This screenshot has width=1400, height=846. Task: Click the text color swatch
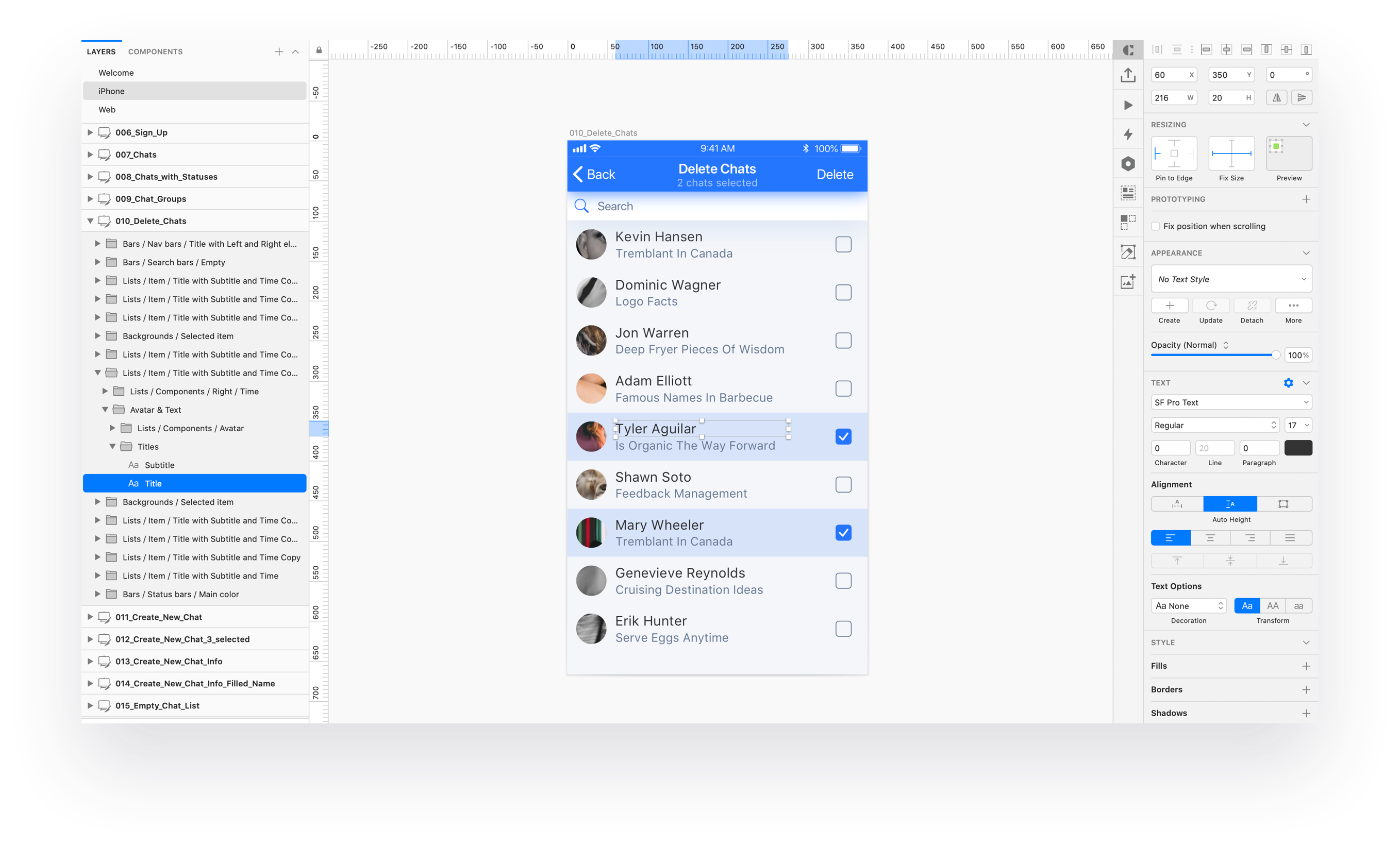[x=1298, y=447]
